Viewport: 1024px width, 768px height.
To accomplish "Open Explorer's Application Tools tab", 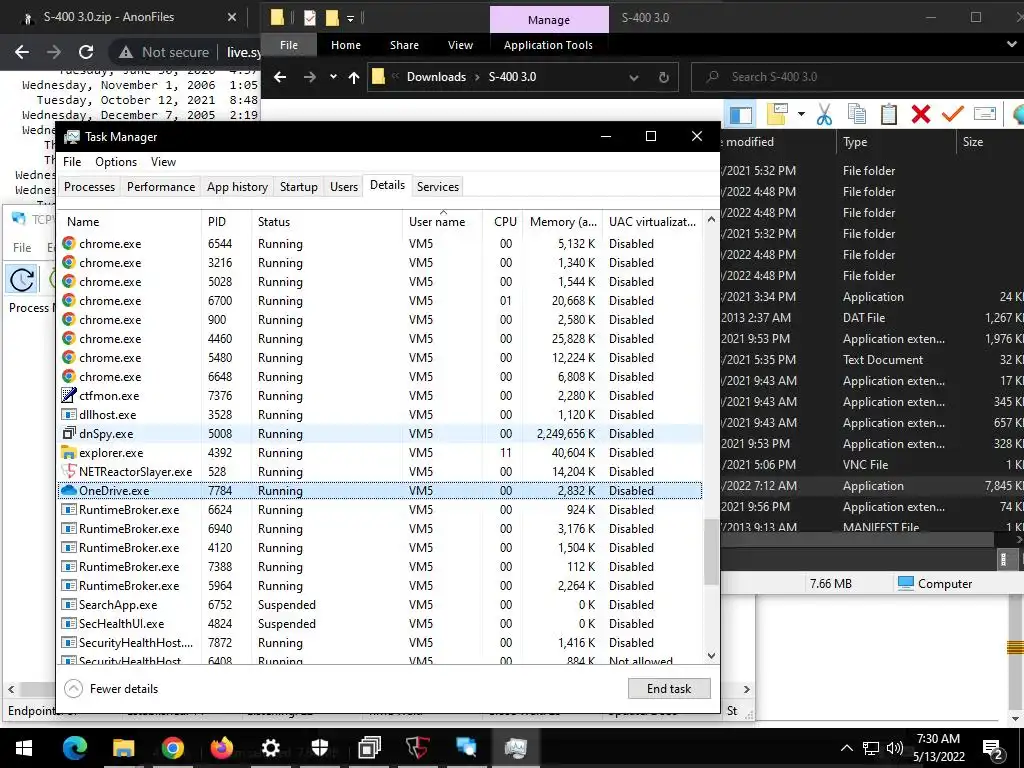I will [548, 45].
